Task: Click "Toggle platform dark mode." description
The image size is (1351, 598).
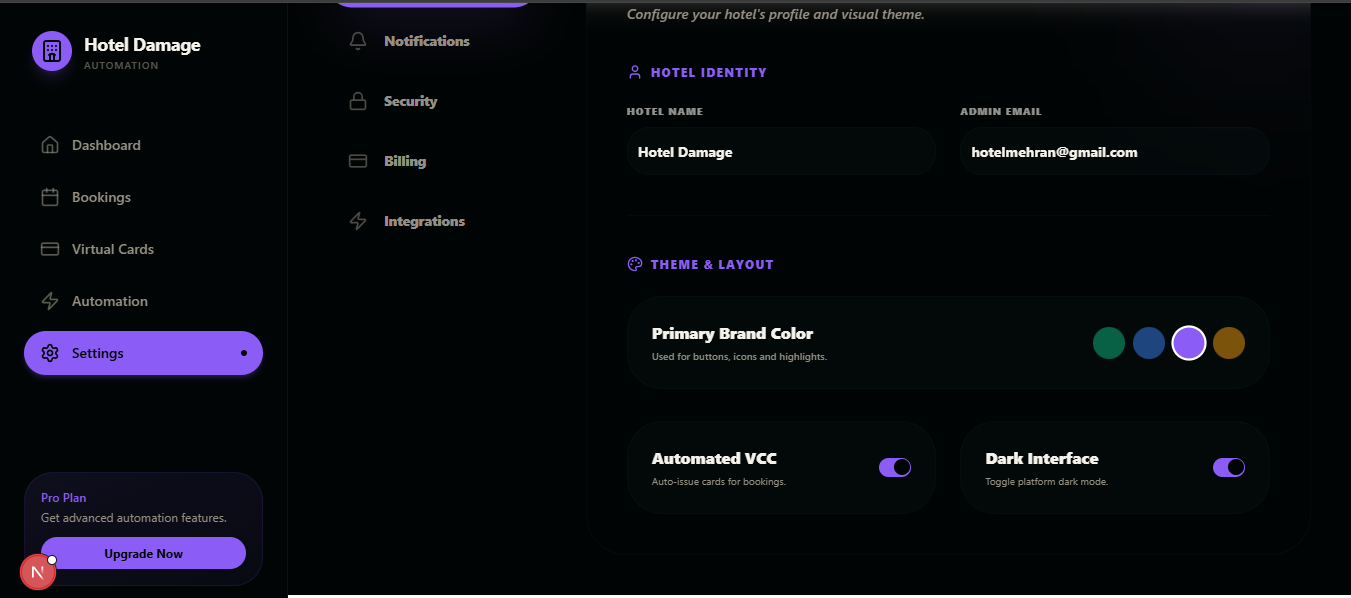Action: pos(1047,482)
